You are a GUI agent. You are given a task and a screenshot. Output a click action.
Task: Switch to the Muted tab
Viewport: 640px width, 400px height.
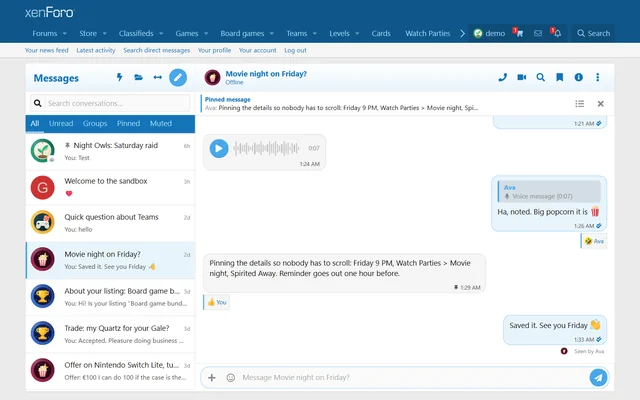pos(161,123)
